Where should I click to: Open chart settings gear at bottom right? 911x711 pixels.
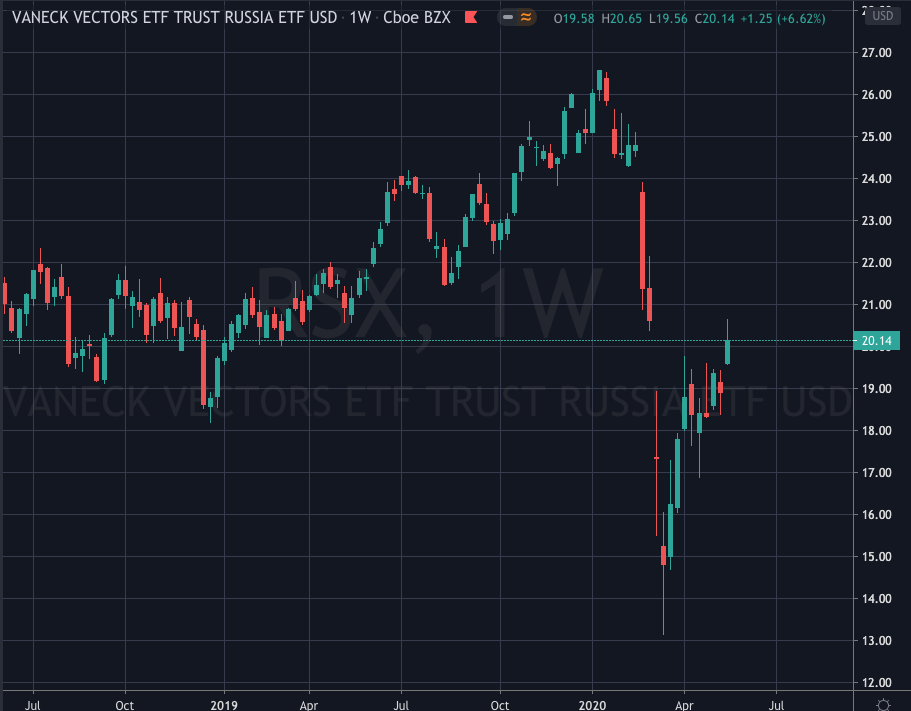point(883,704)
